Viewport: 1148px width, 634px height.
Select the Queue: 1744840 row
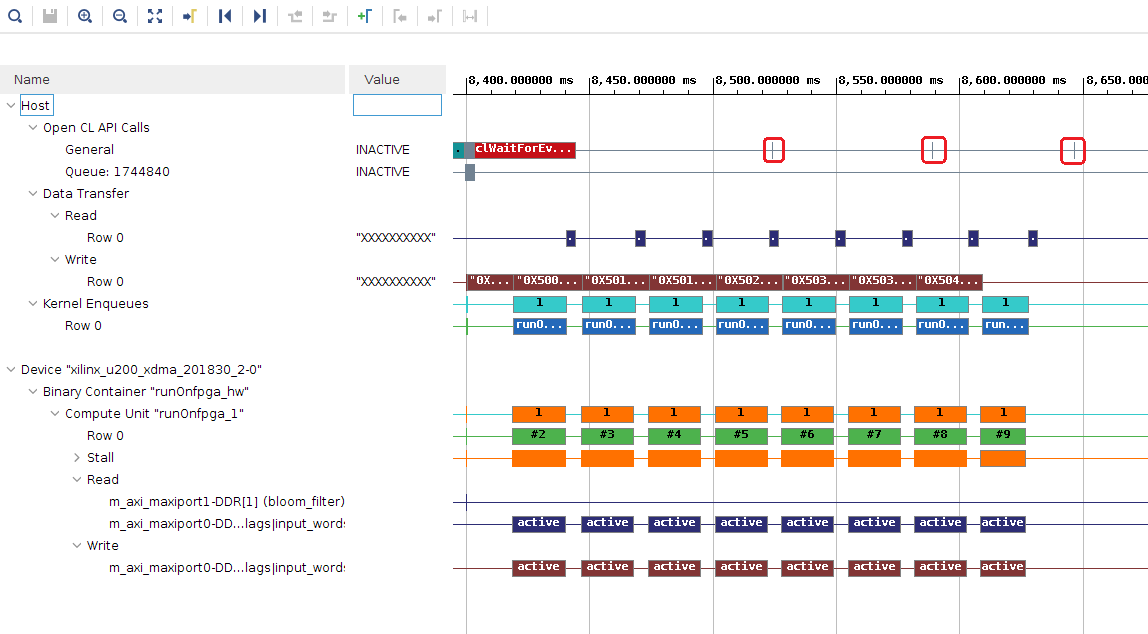click(x=117, y=172)
